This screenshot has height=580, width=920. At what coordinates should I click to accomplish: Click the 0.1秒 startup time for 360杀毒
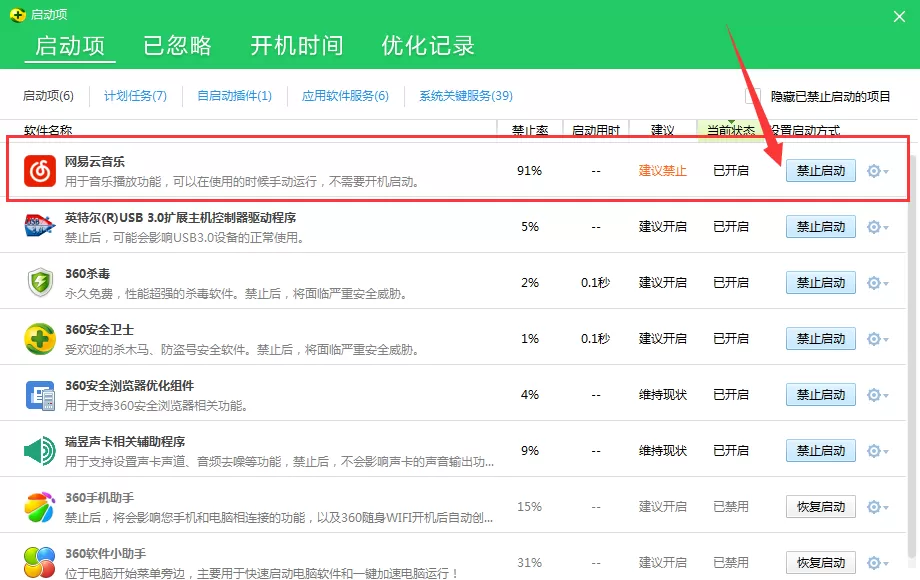pyautogui.click(x=596, y=283)
